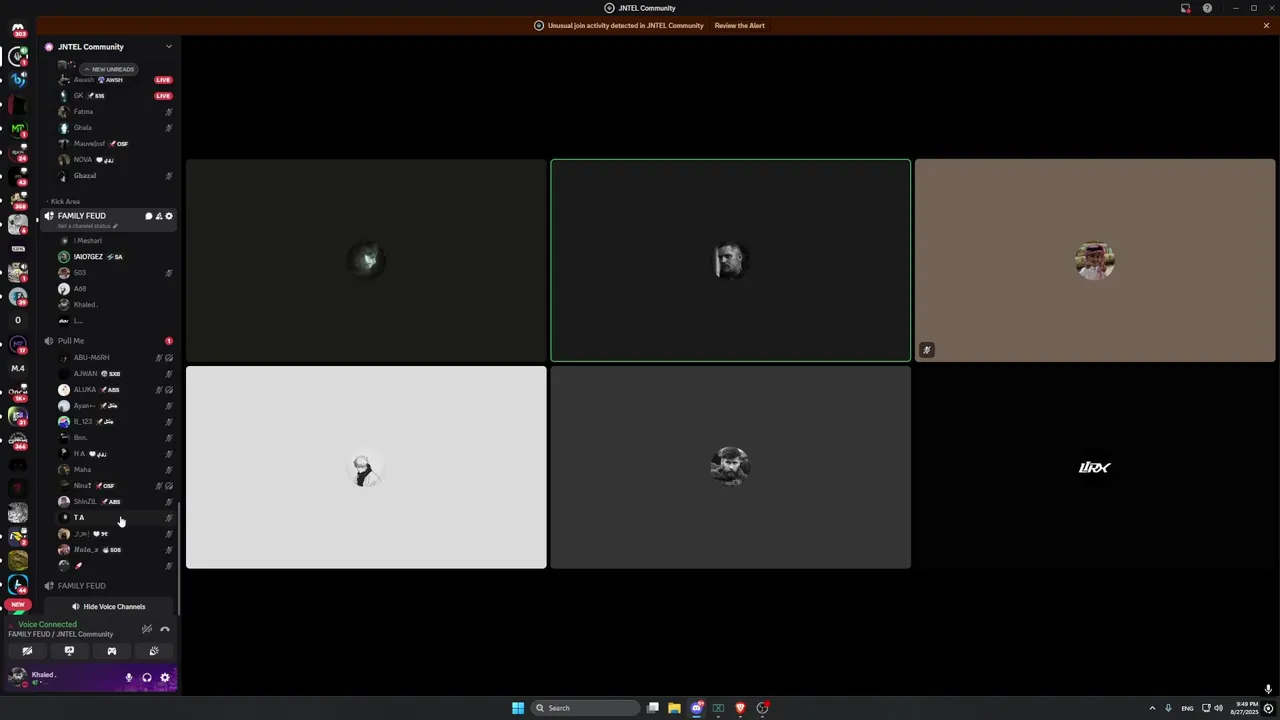The image size is (1280, 720).
Task: Disconnect from voice call
Action: 165,629
